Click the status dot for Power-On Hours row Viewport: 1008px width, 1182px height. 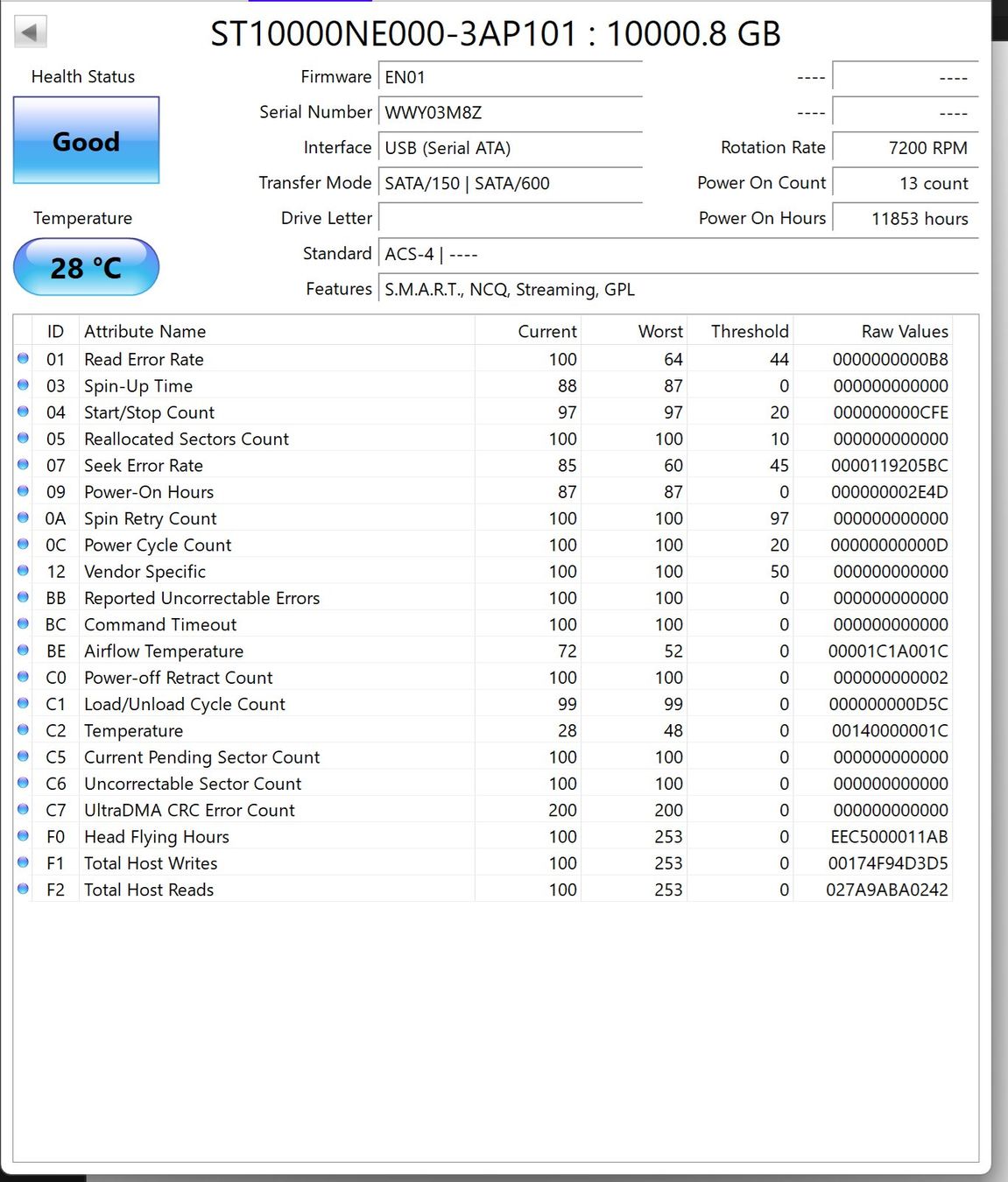(24, 491)
